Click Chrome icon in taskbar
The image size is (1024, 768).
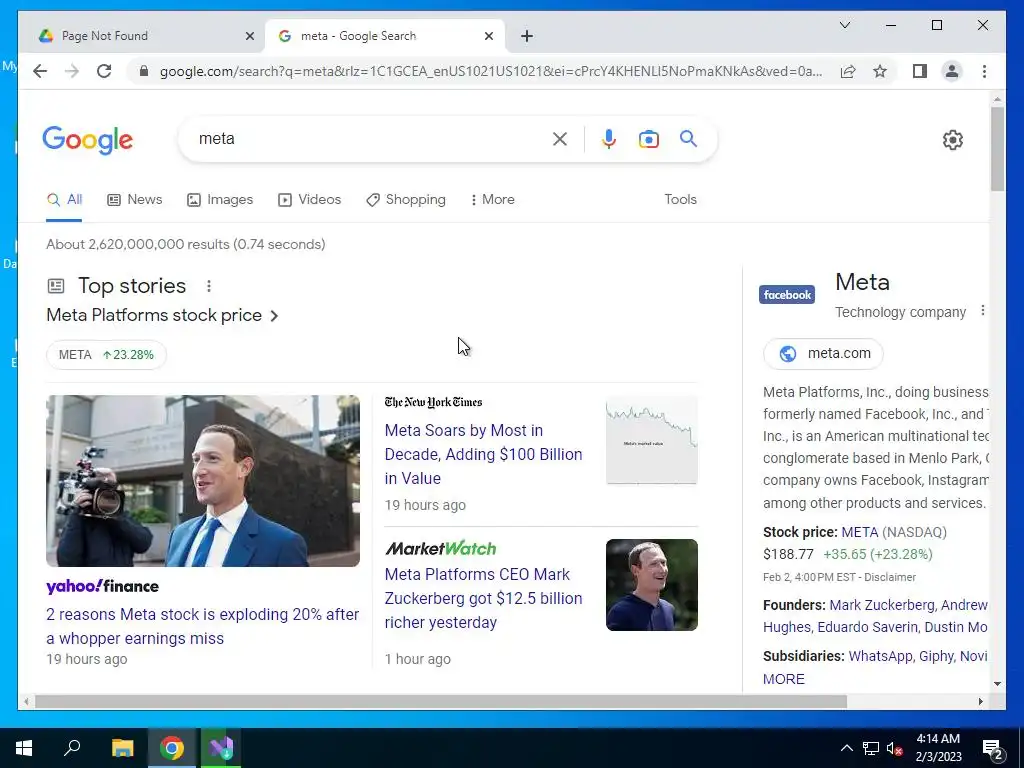(172, 748)
